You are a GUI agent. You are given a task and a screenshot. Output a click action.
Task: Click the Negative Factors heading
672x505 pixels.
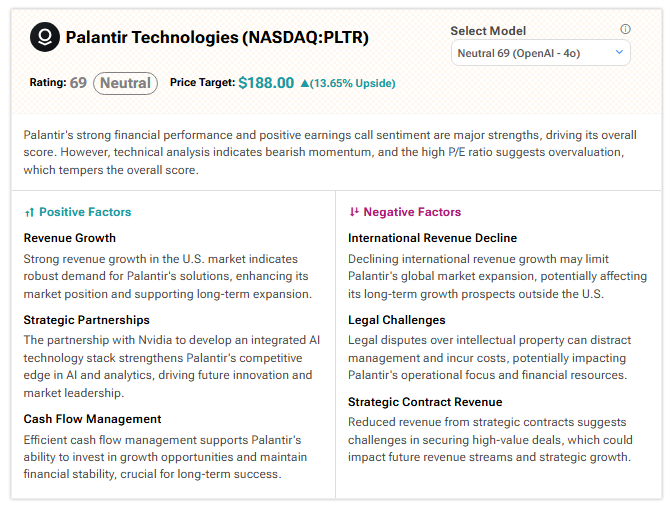pos(412,212)
